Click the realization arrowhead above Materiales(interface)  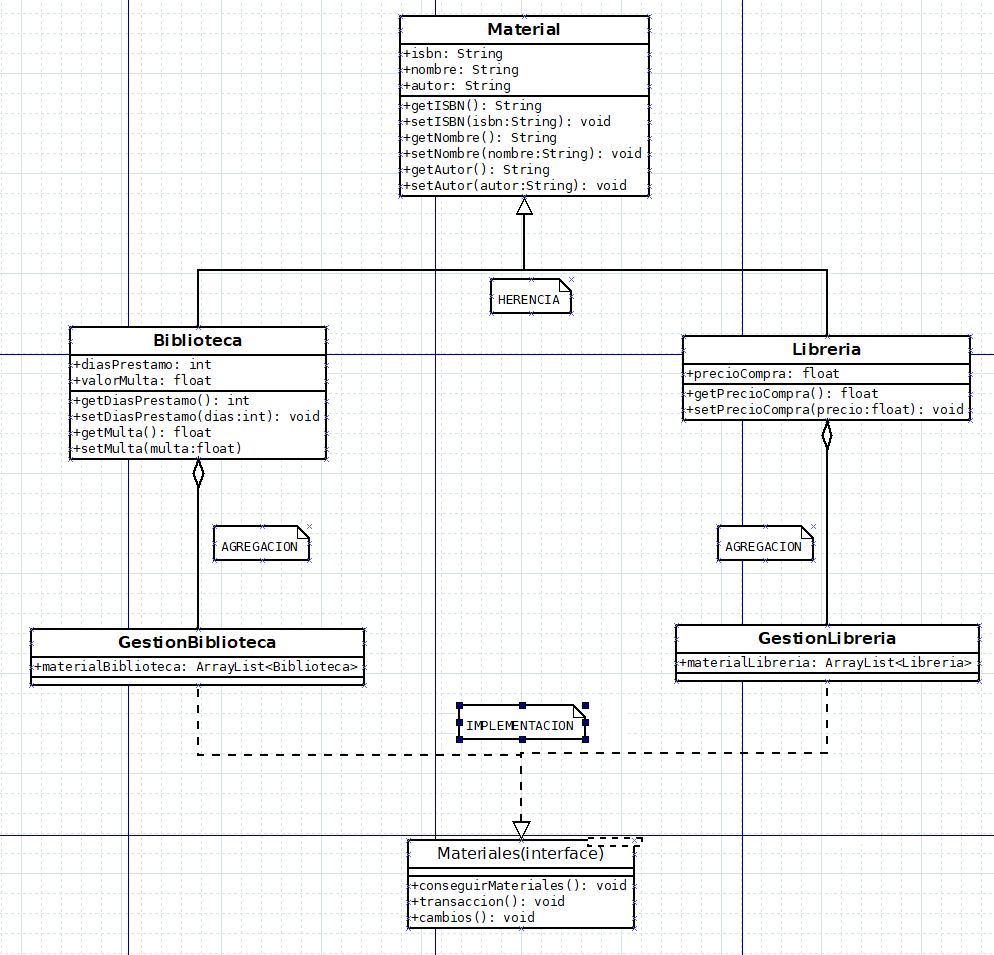pos(521,829)
